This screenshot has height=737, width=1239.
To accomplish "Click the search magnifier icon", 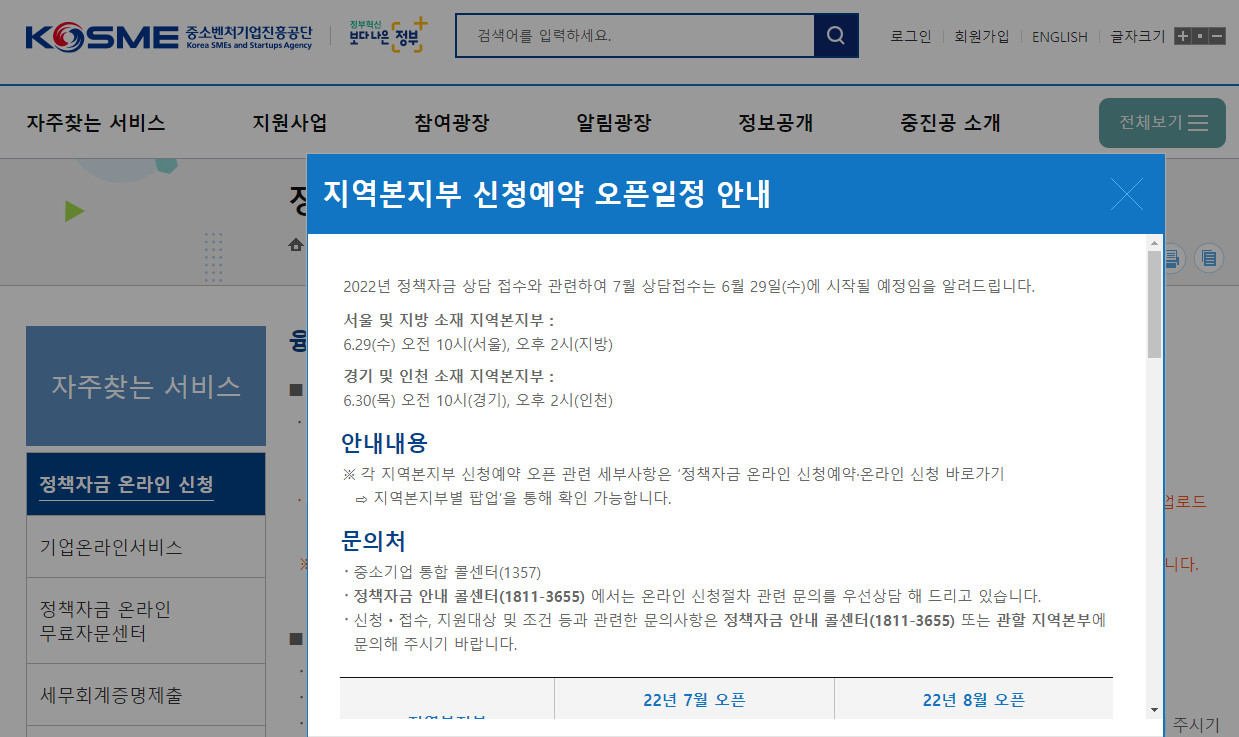I will coord(836,35).
